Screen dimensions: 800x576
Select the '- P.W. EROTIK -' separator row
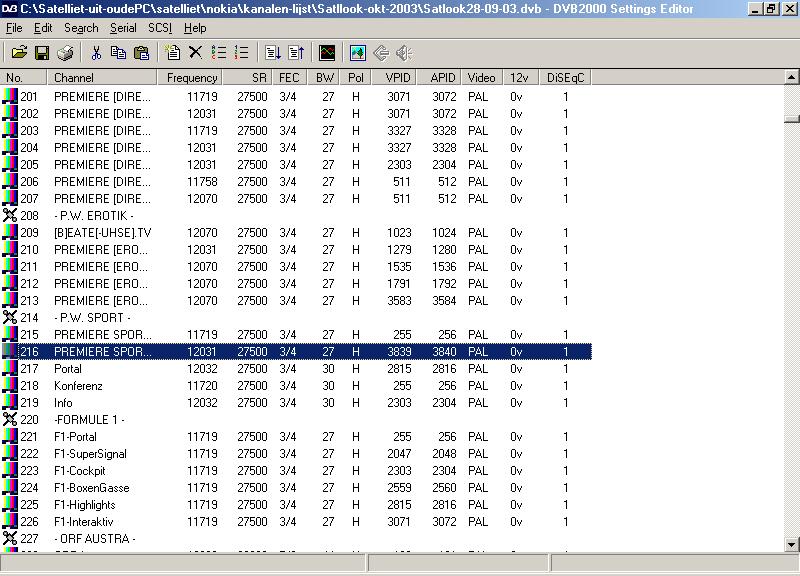click(x=296, y=215)
